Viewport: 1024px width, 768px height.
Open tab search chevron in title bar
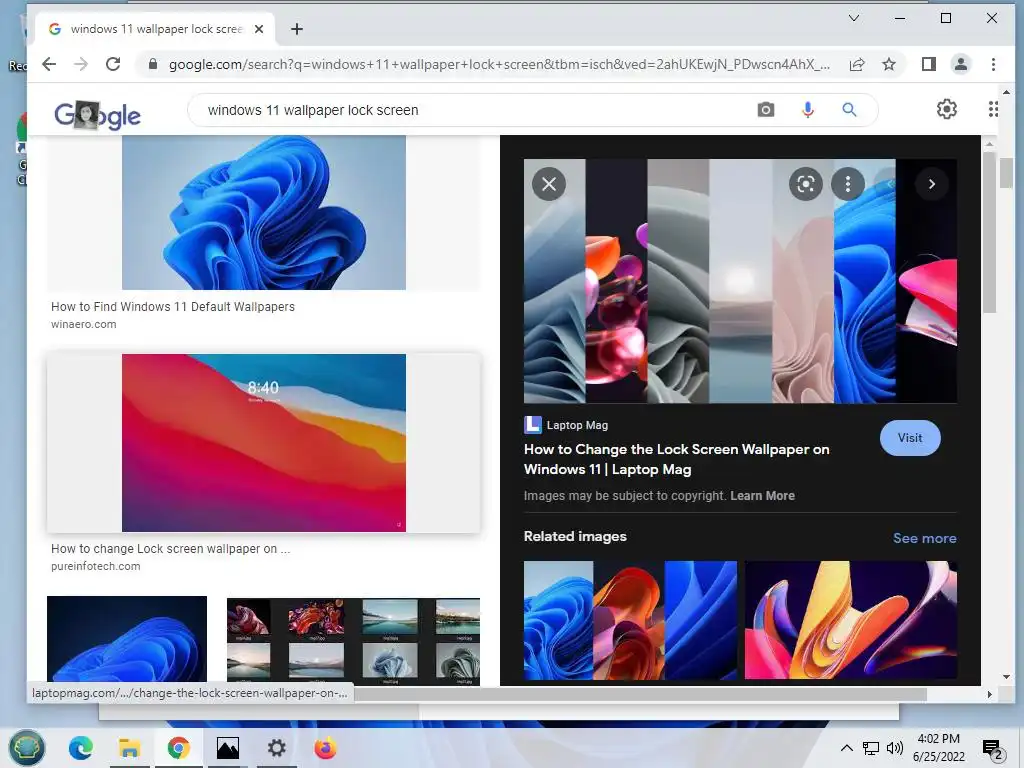pos(854,18)
